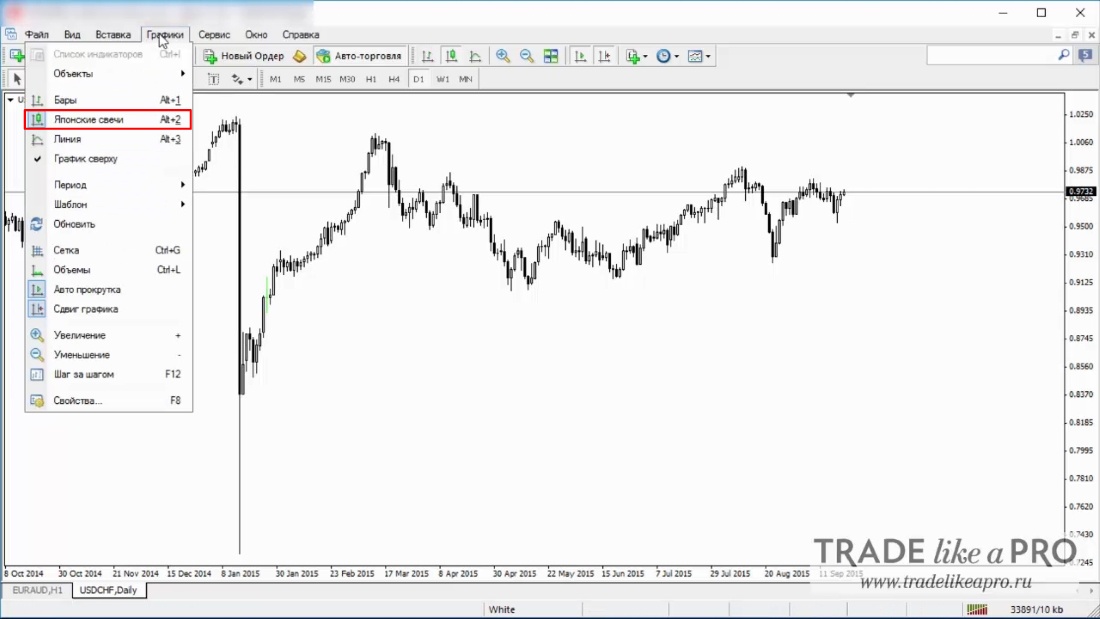This screenshot has height=619, width=1100.
Task: Open indicators dropdown arrow
Action: [x=645, y=56]
